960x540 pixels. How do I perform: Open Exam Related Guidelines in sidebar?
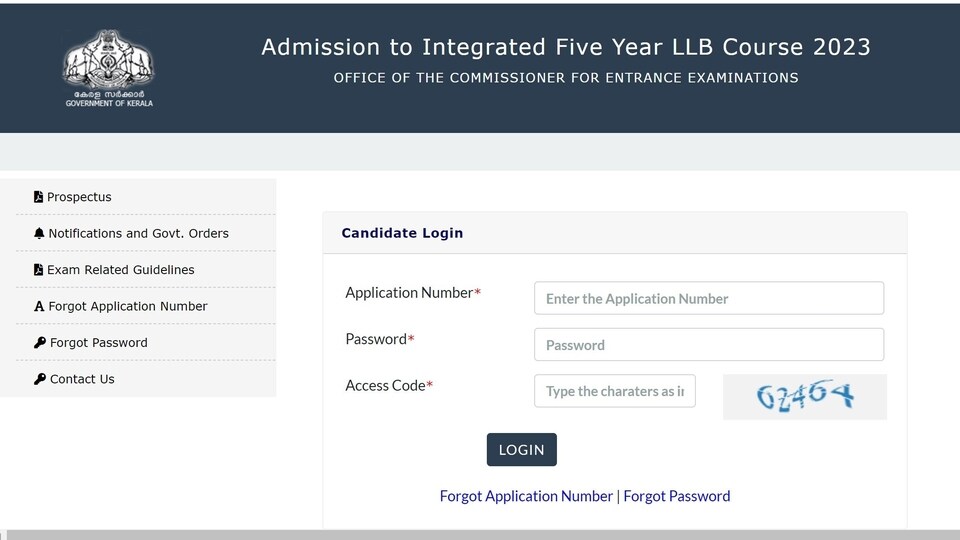point(146,269)
